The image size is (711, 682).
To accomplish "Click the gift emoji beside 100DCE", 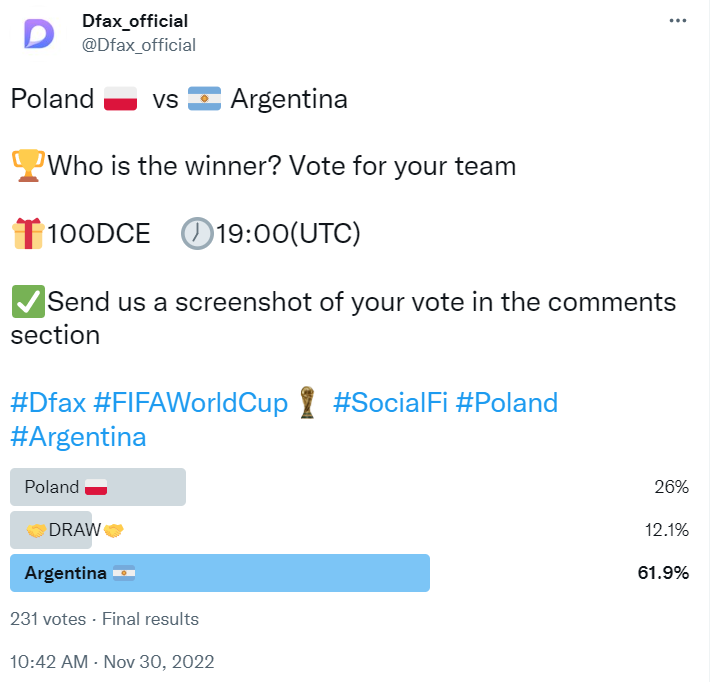I will point(28,234).
